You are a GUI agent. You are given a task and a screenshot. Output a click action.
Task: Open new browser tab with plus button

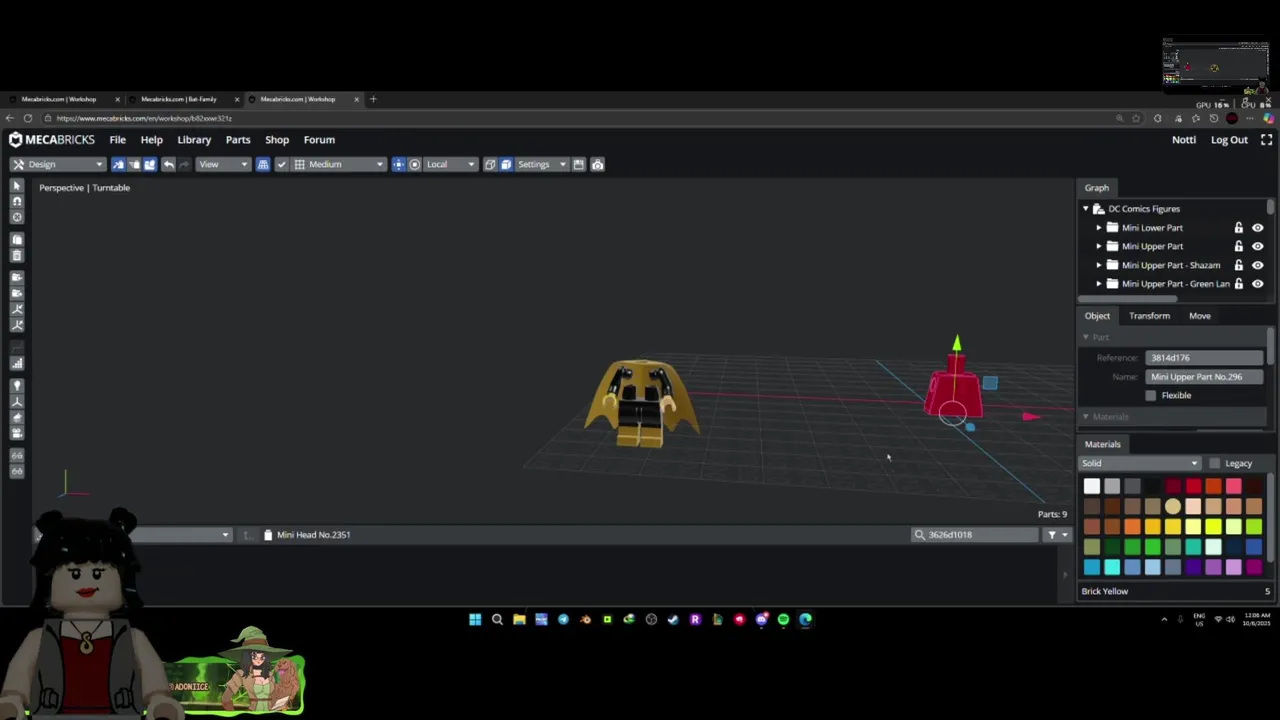pos(373,99)
